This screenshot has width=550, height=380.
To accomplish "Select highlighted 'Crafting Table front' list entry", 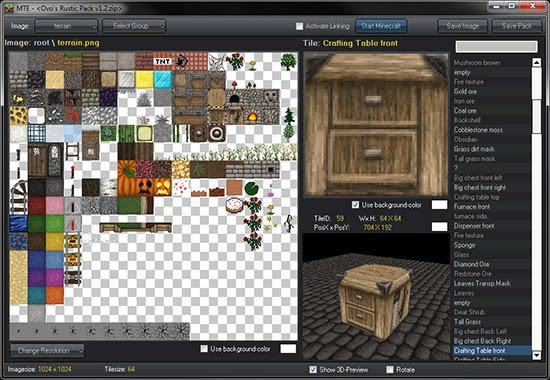I will pos(492,351).
